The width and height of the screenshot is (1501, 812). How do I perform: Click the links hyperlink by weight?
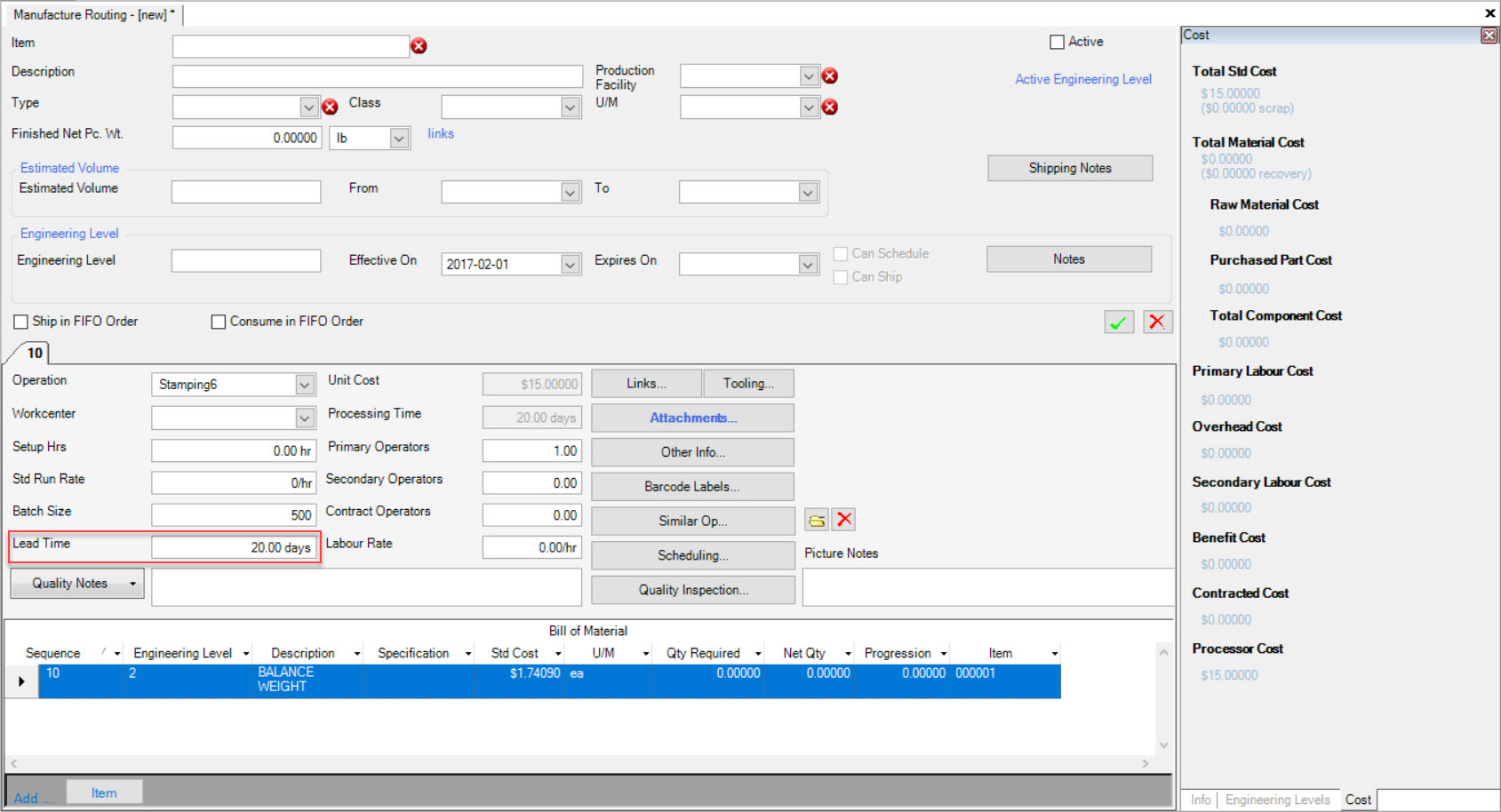pyautogui.click(x=441, y=133)
